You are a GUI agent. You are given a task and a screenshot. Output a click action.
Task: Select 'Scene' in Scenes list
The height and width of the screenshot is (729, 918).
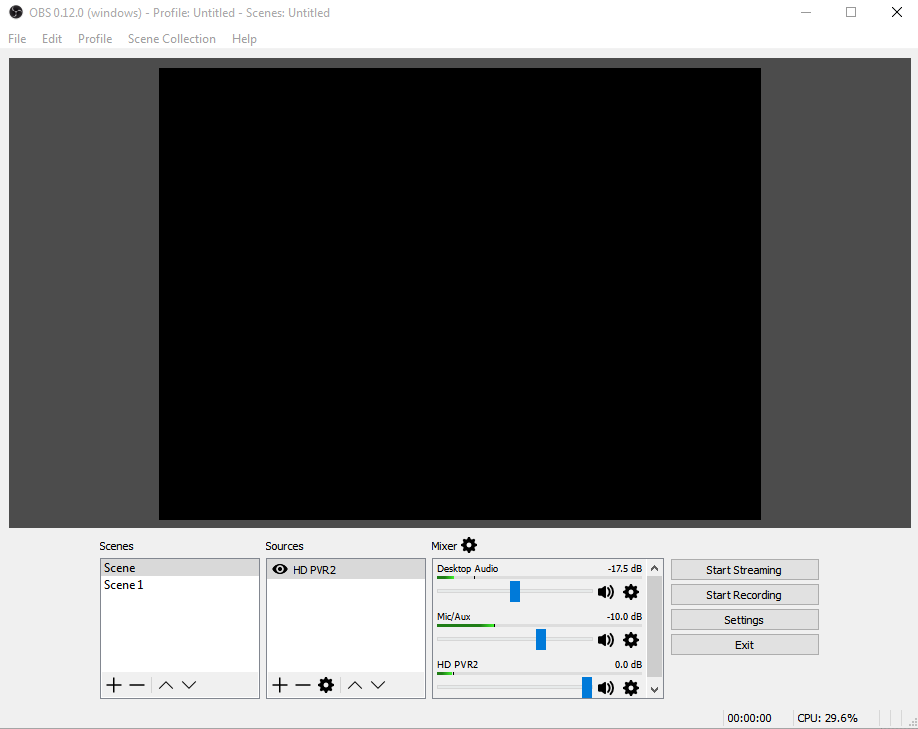180,568
